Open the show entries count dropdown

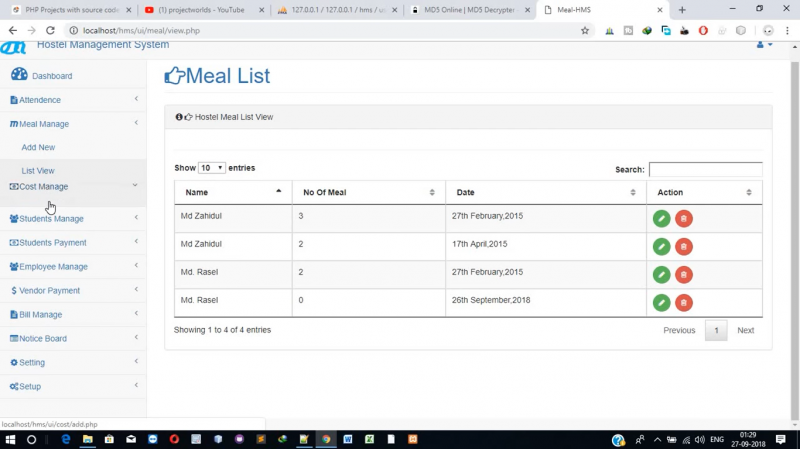[x=211, y=168]
